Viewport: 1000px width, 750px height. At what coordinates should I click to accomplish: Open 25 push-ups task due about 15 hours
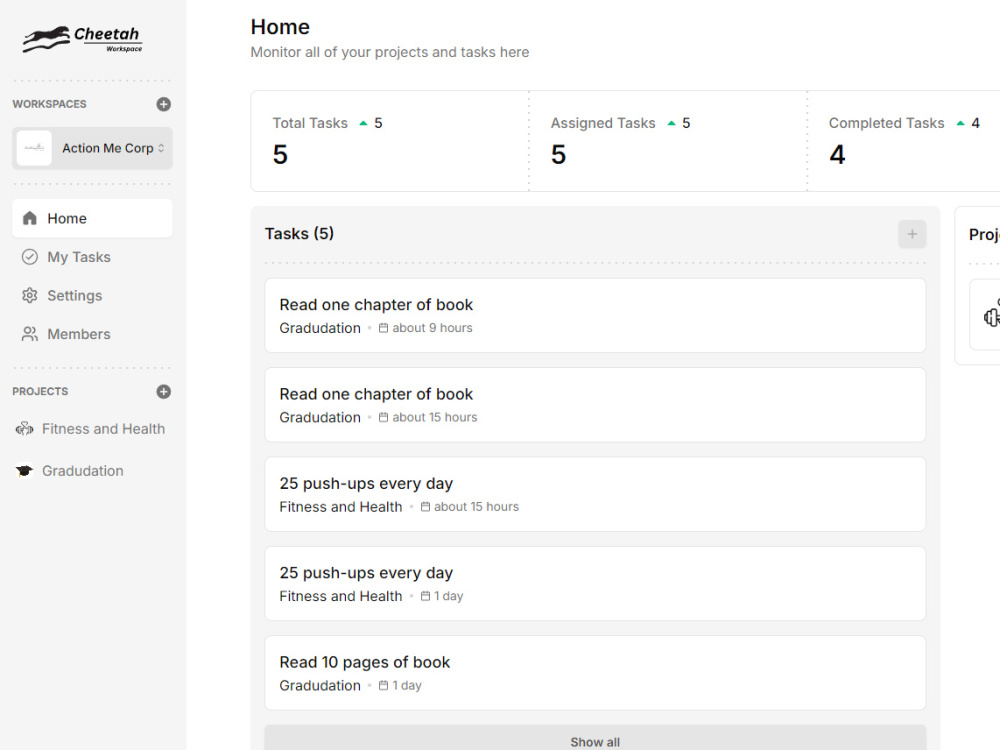tap(595, 494)
